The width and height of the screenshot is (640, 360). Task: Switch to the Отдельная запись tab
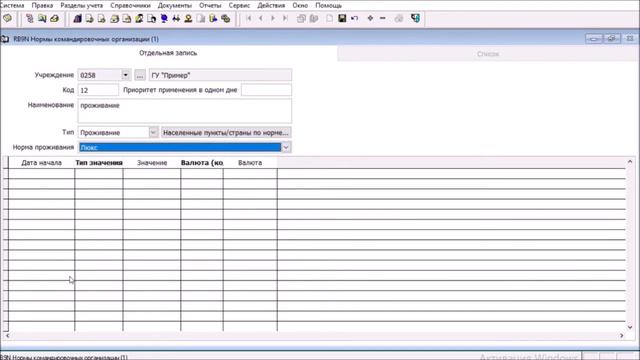tap(168, 53)
